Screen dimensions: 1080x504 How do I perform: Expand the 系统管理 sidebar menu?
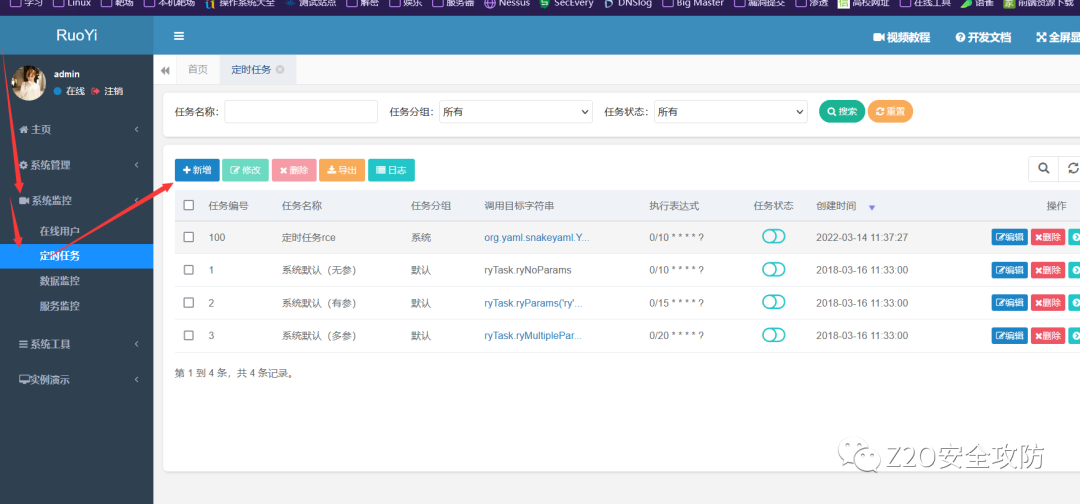76,165
